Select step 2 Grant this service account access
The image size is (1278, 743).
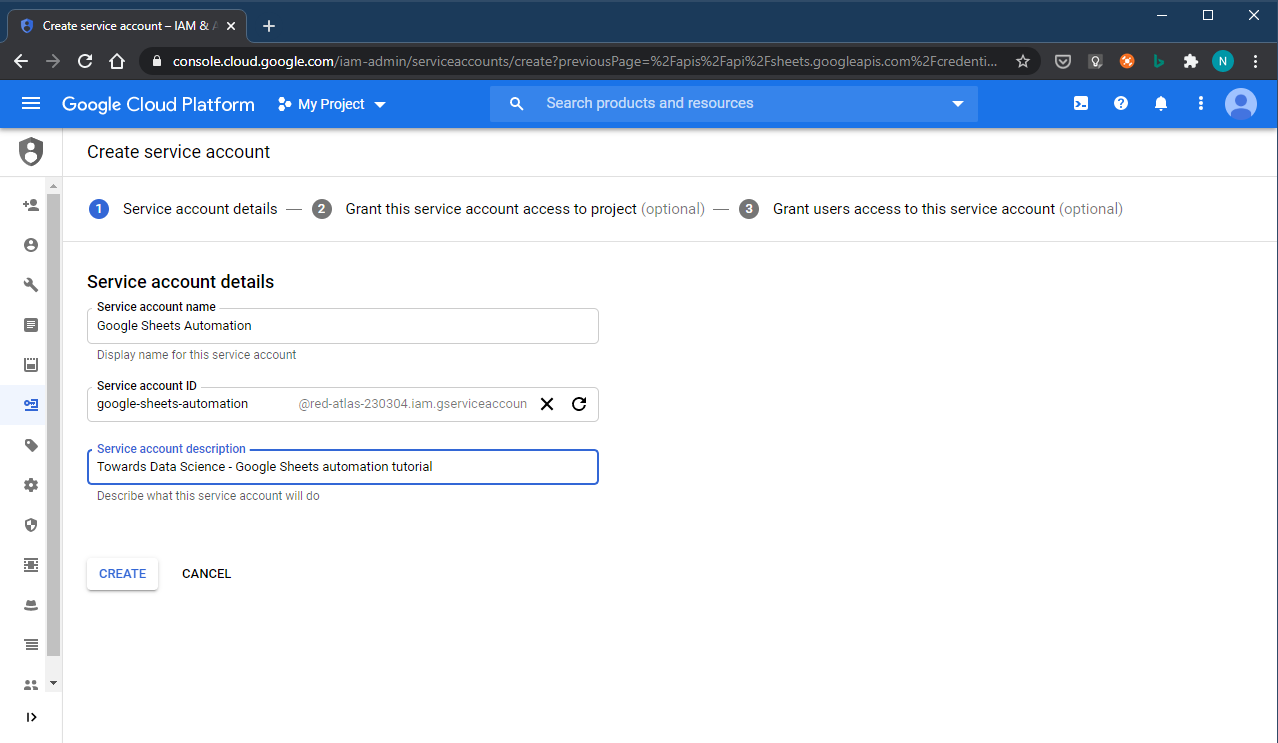click(508, 209)
